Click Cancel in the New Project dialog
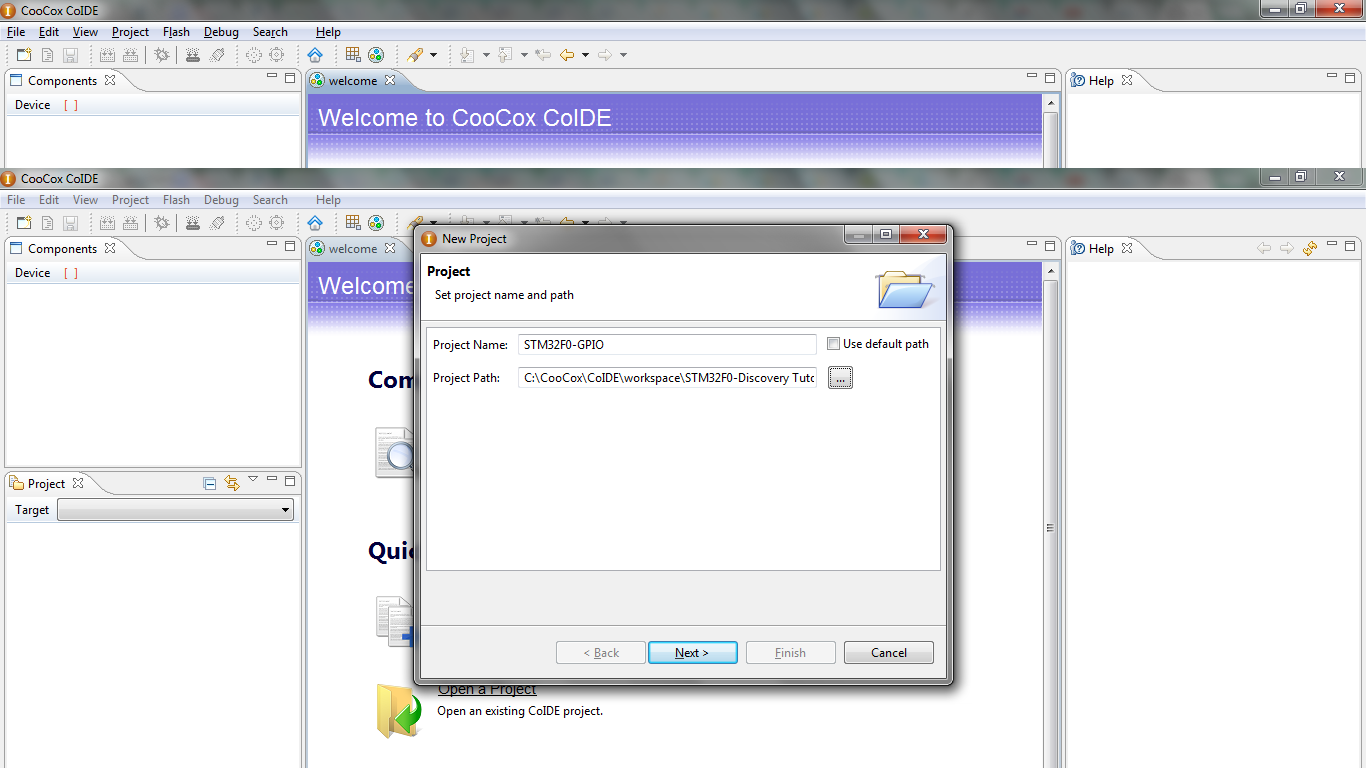Viewport: 1366px width, 768px height. point(888,653)
